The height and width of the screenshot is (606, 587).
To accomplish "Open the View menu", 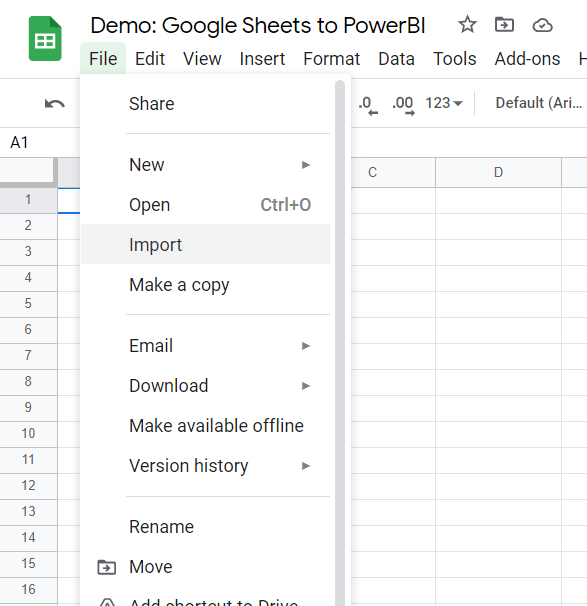I will [x=202, y=59].
